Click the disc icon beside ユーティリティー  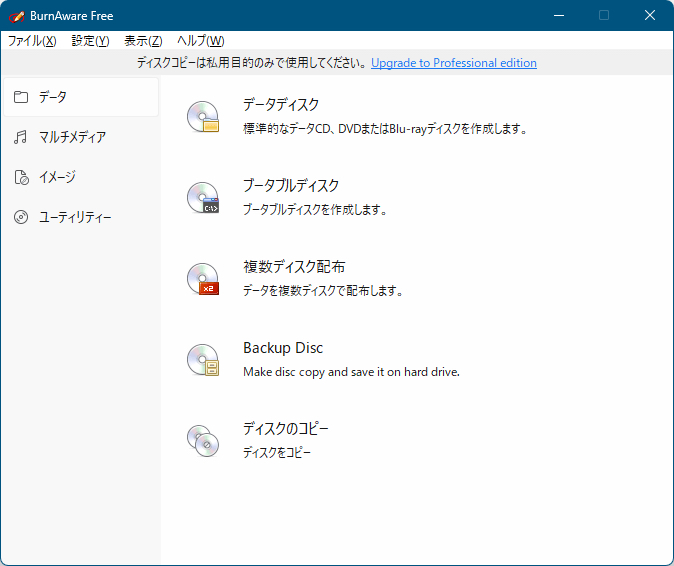point(21,217)
